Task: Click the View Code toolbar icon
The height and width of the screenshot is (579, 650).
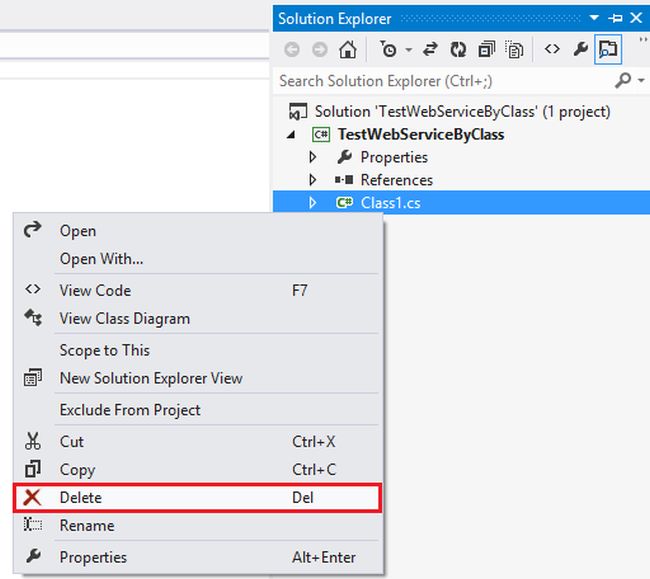Action: click(552, 49)
